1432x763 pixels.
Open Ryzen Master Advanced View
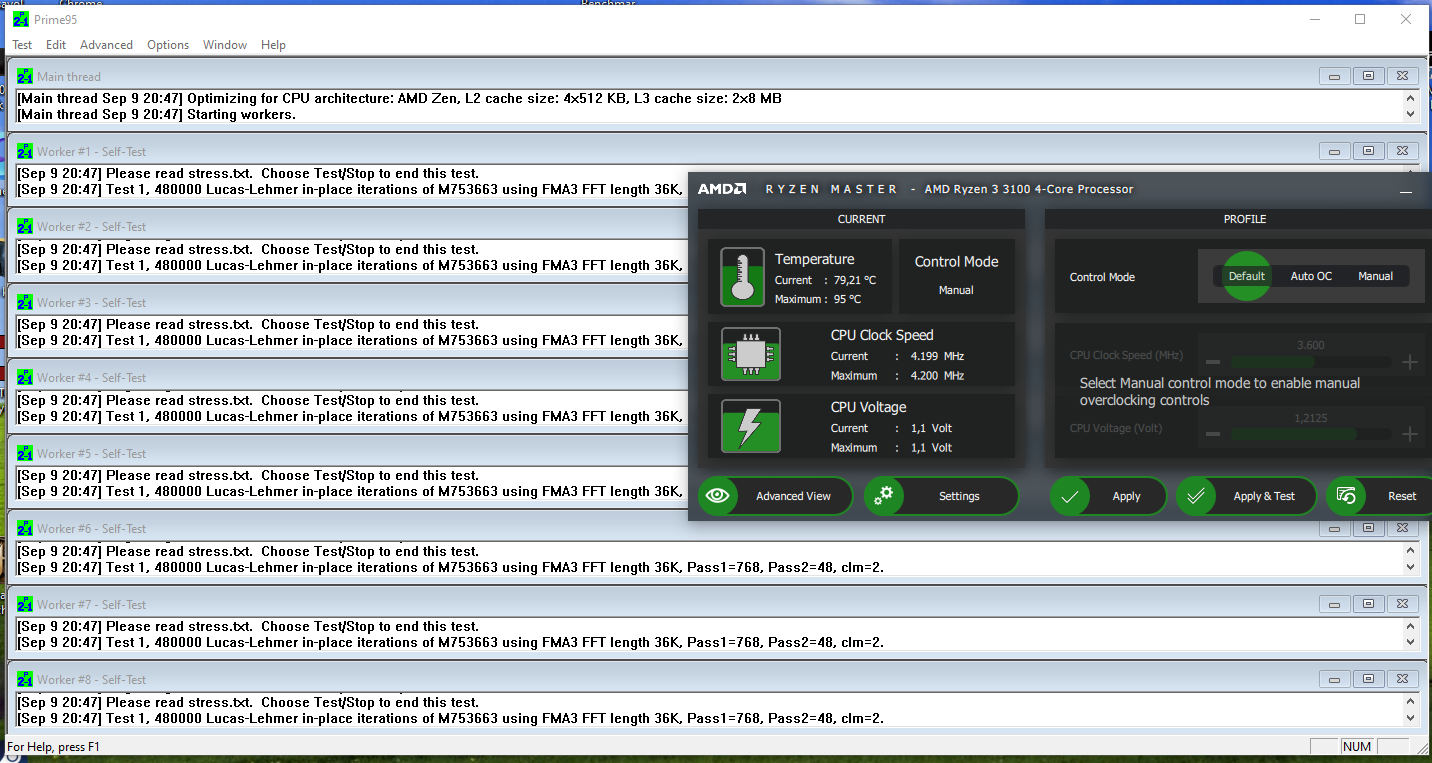click(x=776, y=496)
